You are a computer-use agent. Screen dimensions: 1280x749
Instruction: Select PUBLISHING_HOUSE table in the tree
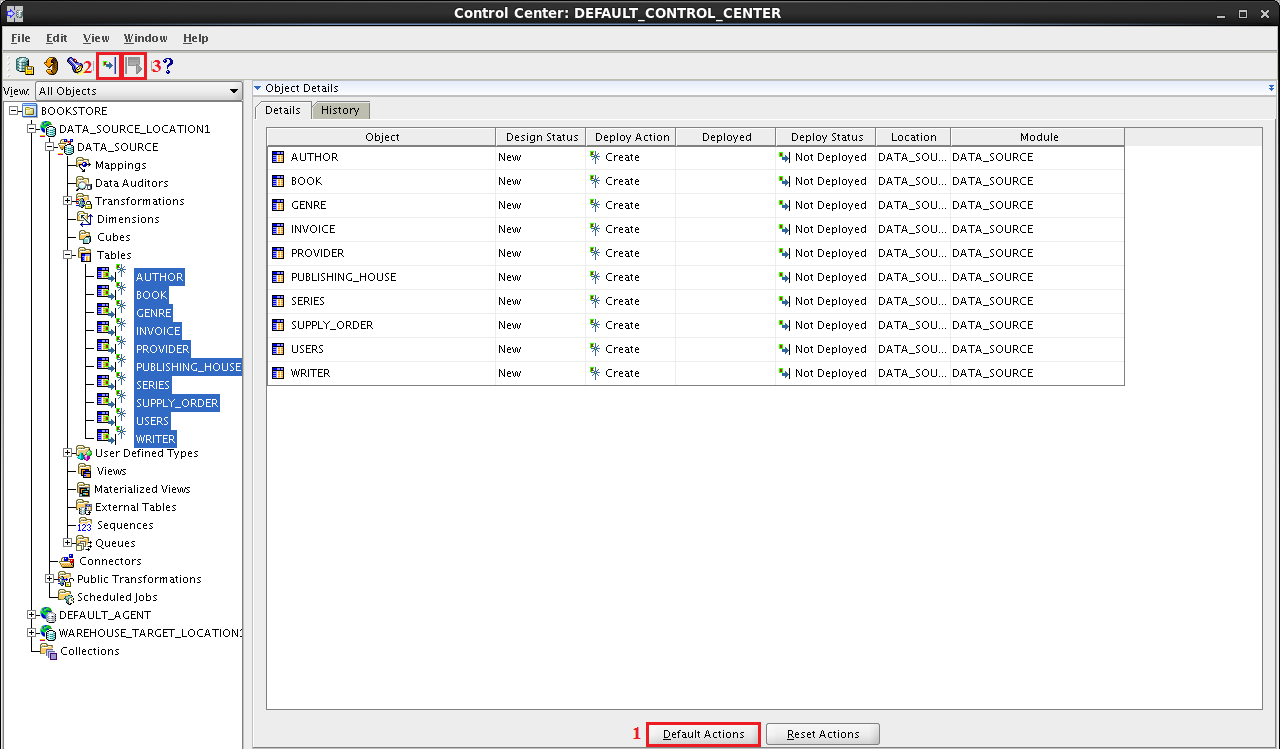click(x=189, y=367)
